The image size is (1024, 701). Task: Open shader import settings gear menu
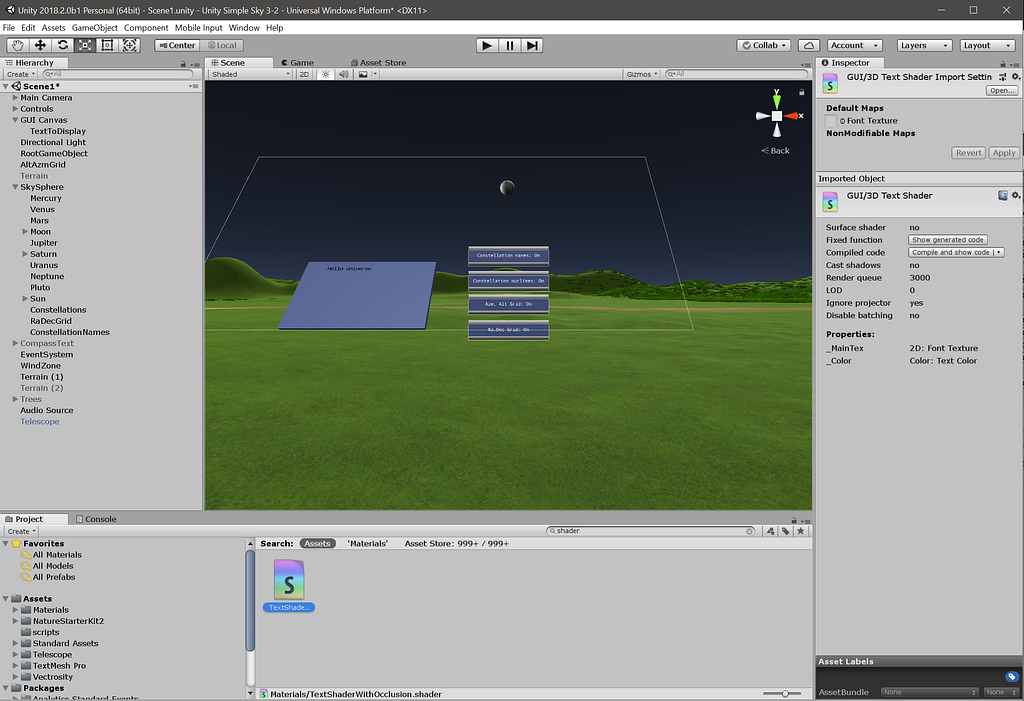1016,76
